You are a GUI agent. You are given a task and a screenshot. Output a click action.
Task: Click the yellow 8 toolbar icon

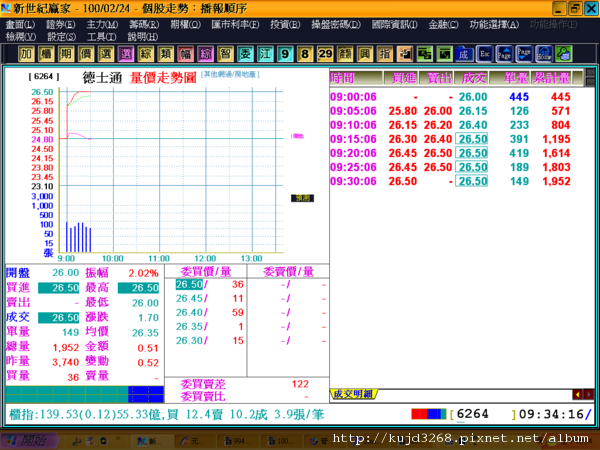(x=305, y=54)
